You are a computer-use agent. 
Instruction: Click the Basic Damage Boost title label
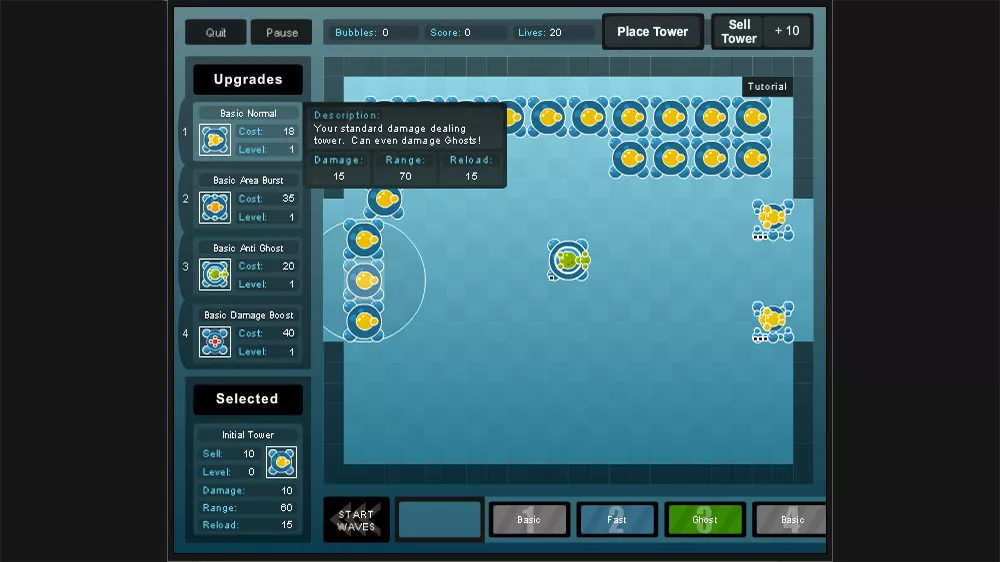pyautogui.click(x=248, y=315)
